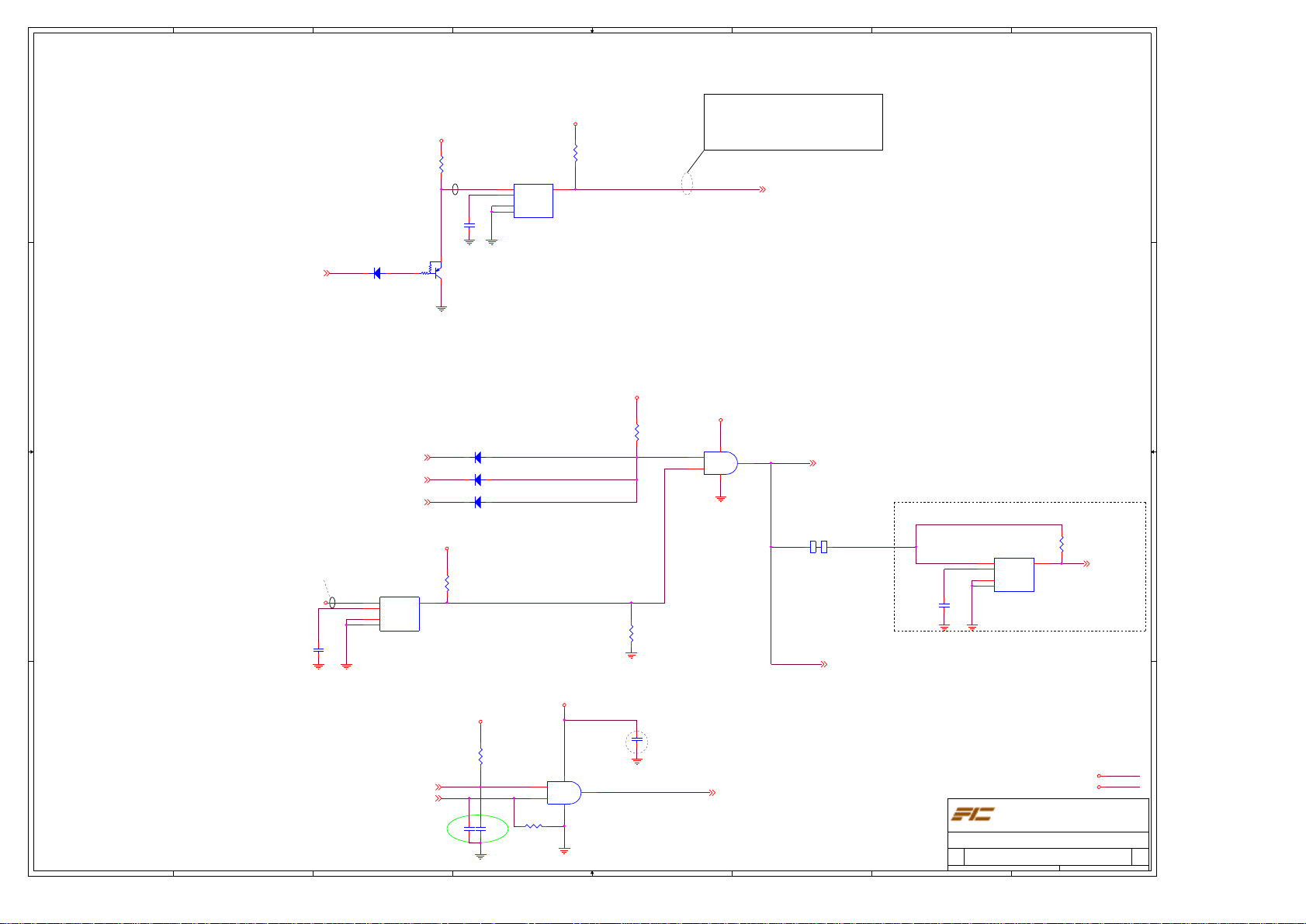Viewport: 1306px width, 924px height.
Task: Select the input port left of the transistor diode
Action: point(327,273)
